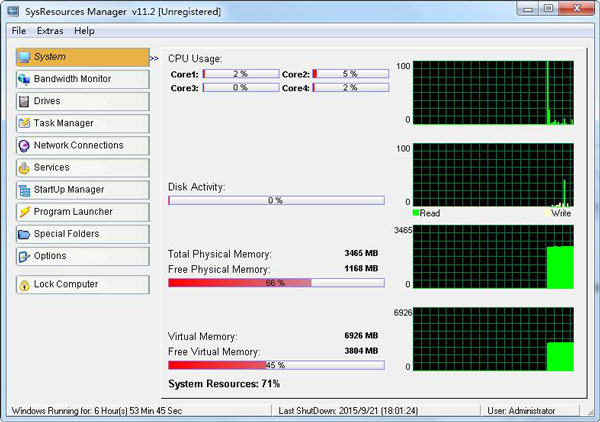The width and height of the screenshot is (600, 422).
Task: Click the Special Folders folder icon
Action: pos(24,234)
